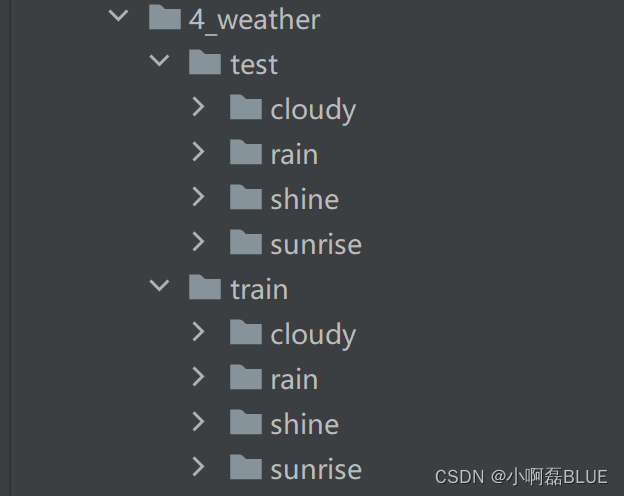Click shine folder icon under train

pyautogui.click(x=246, y=422)
